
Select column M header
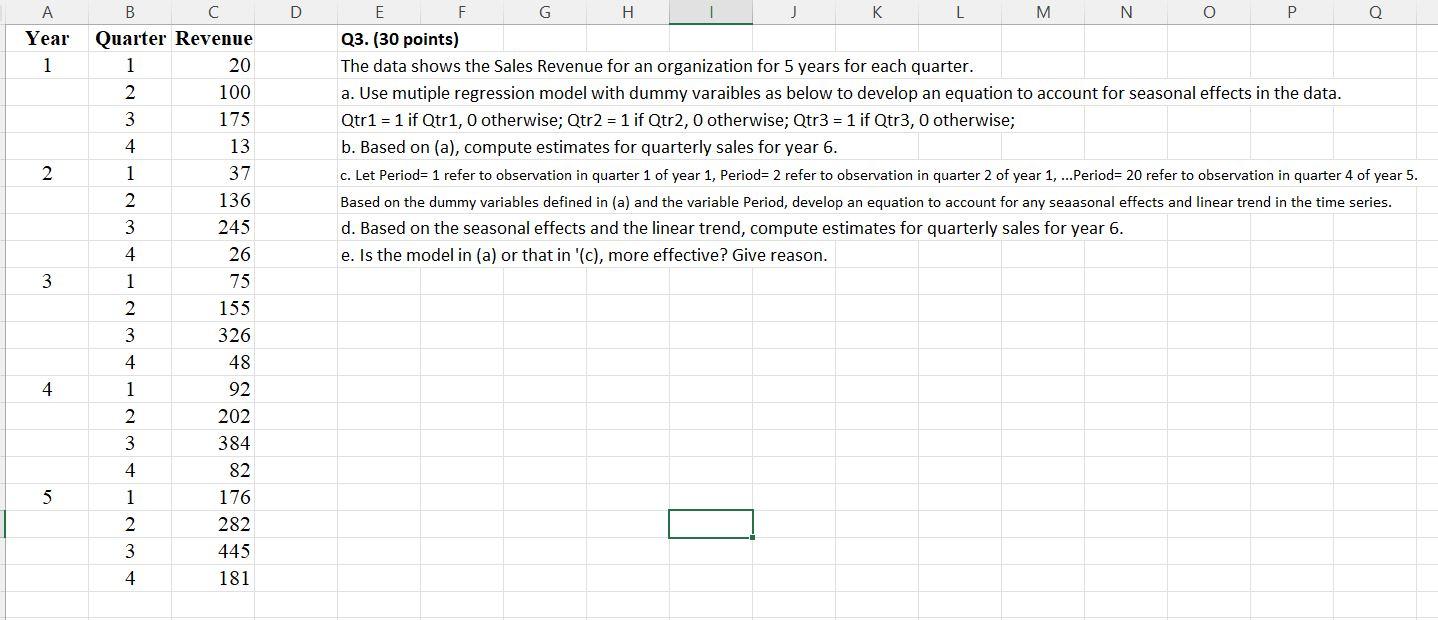1043,12
